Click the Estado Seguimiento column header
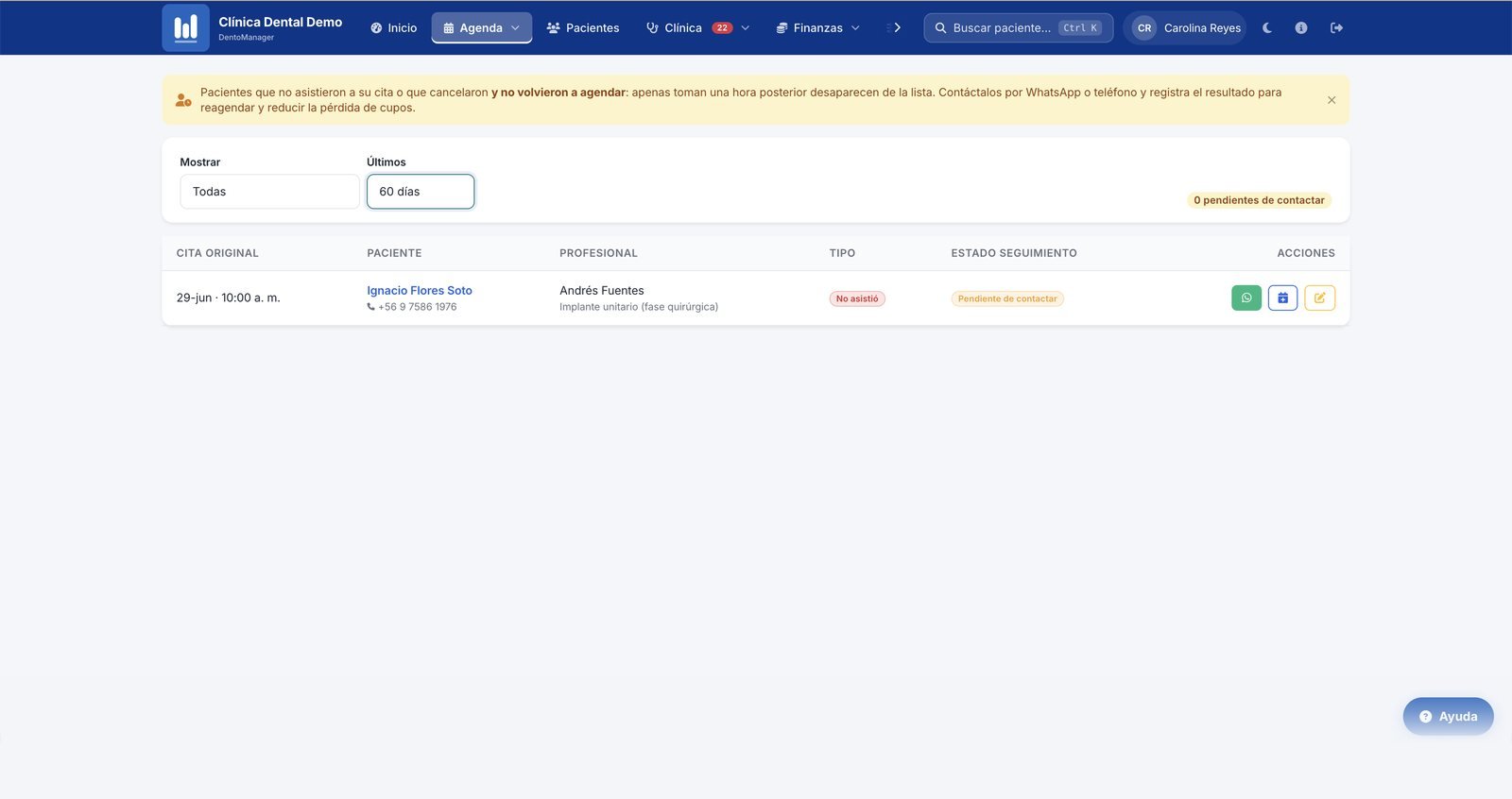The image size is (1512, 799). coord(1014,253)
